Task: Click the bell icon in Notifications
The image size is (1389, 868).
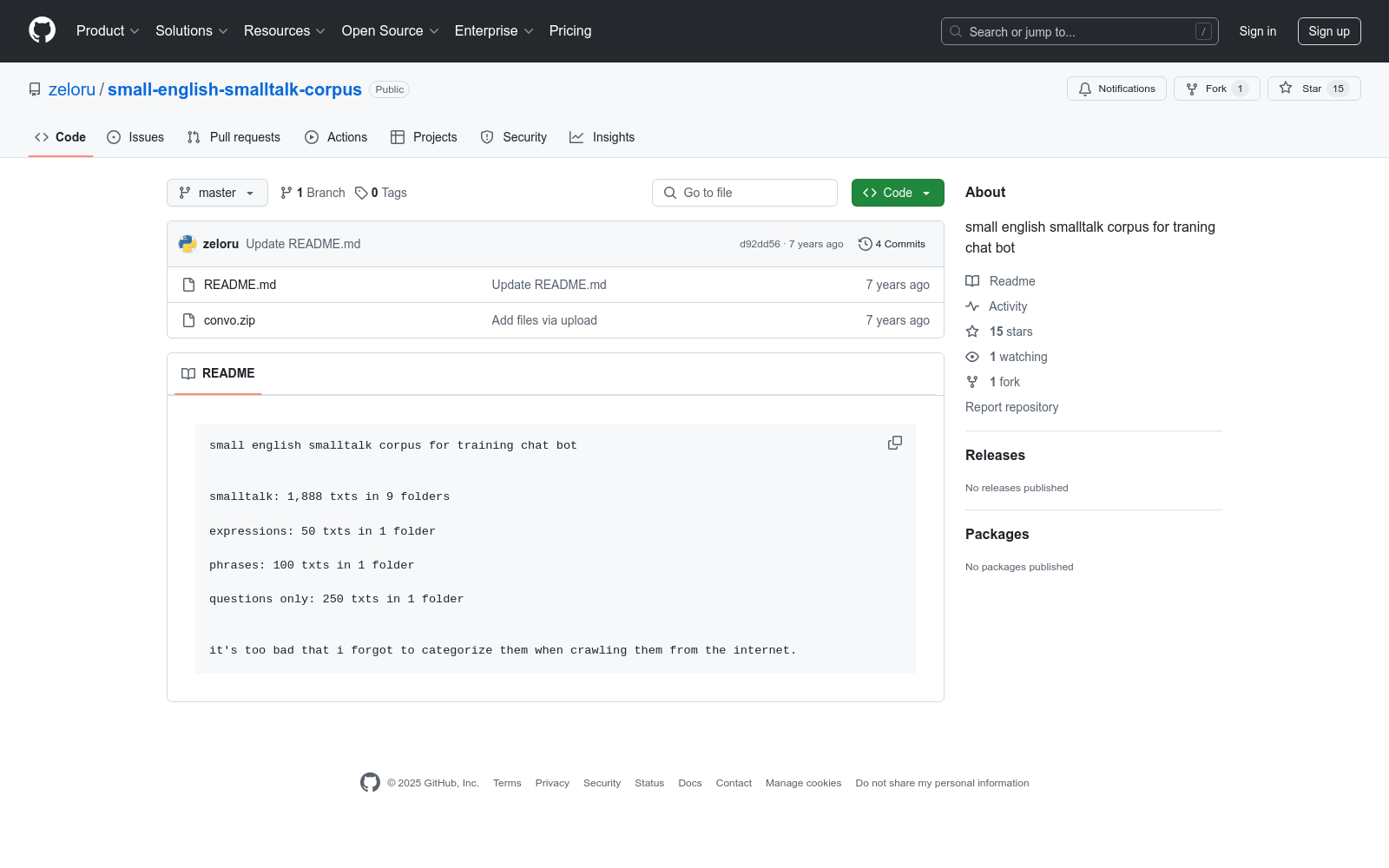Action: (x=1085, y=89)
